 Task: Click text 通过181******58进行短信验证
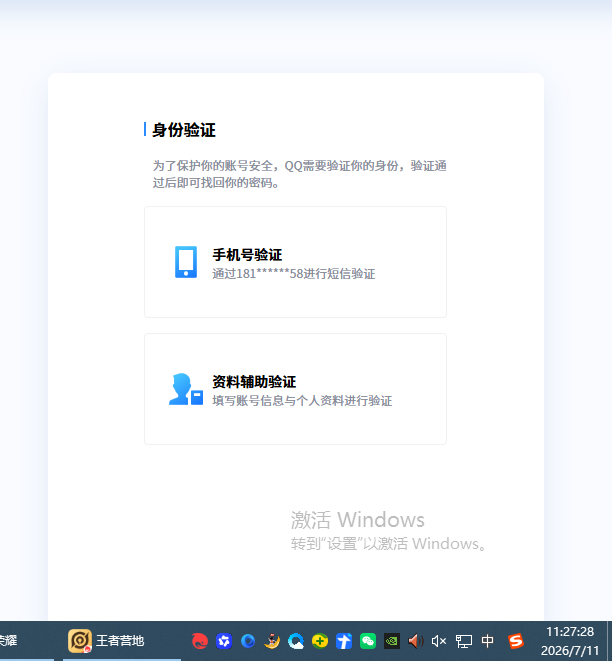click(x=293, y=274)
